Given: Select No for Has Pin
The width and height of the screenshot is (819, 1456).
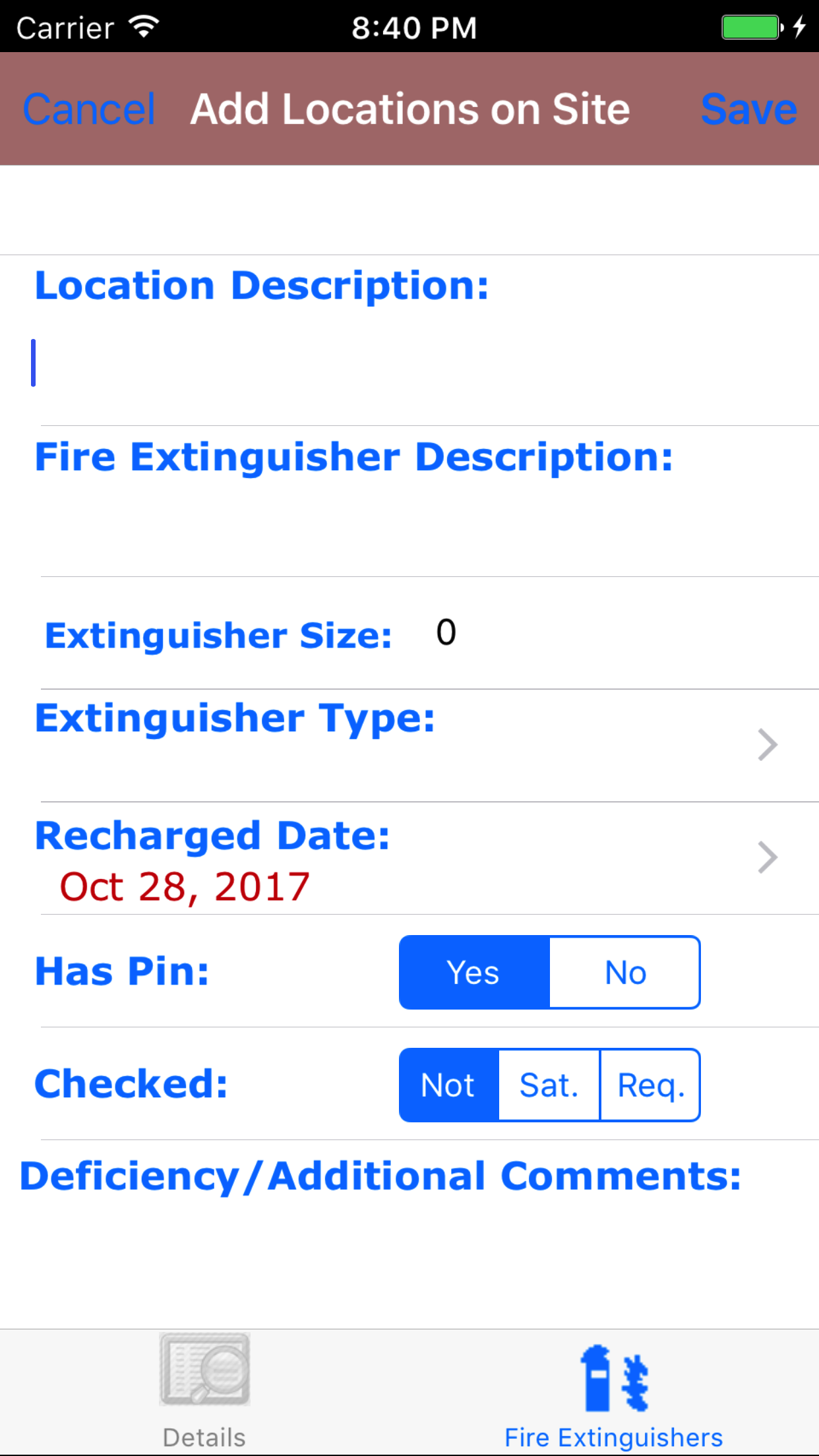Looking at the screenshot, I should pyautogui.click(x=625, y=973).
